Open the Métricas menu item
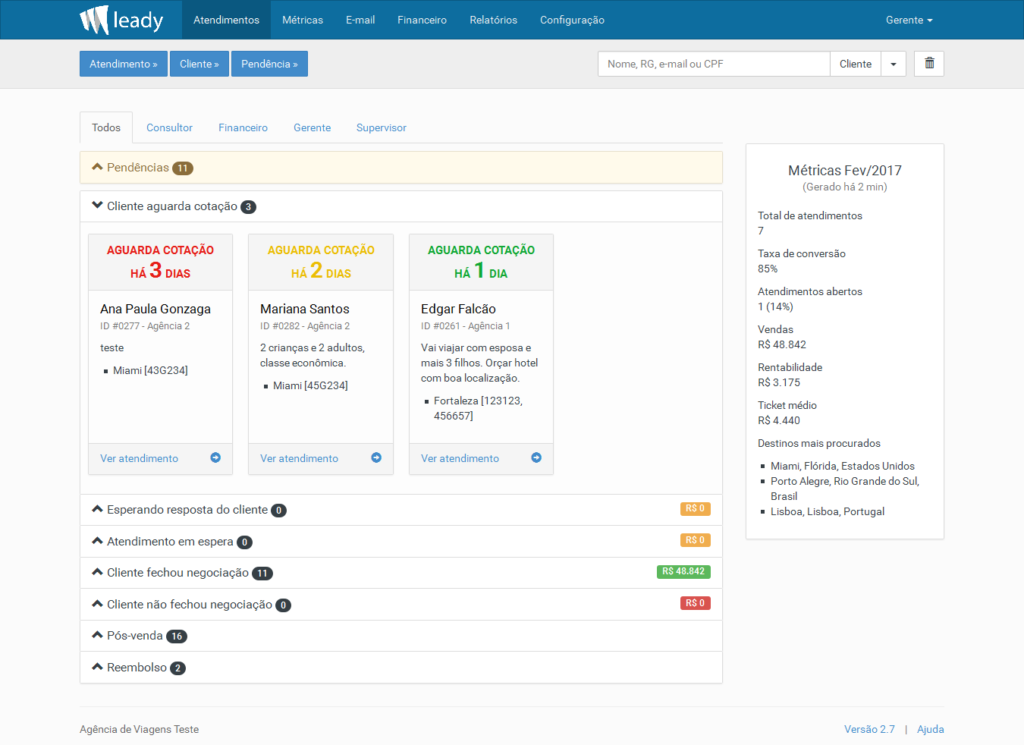Viewport: 1024px width, 745px height. 302,20
